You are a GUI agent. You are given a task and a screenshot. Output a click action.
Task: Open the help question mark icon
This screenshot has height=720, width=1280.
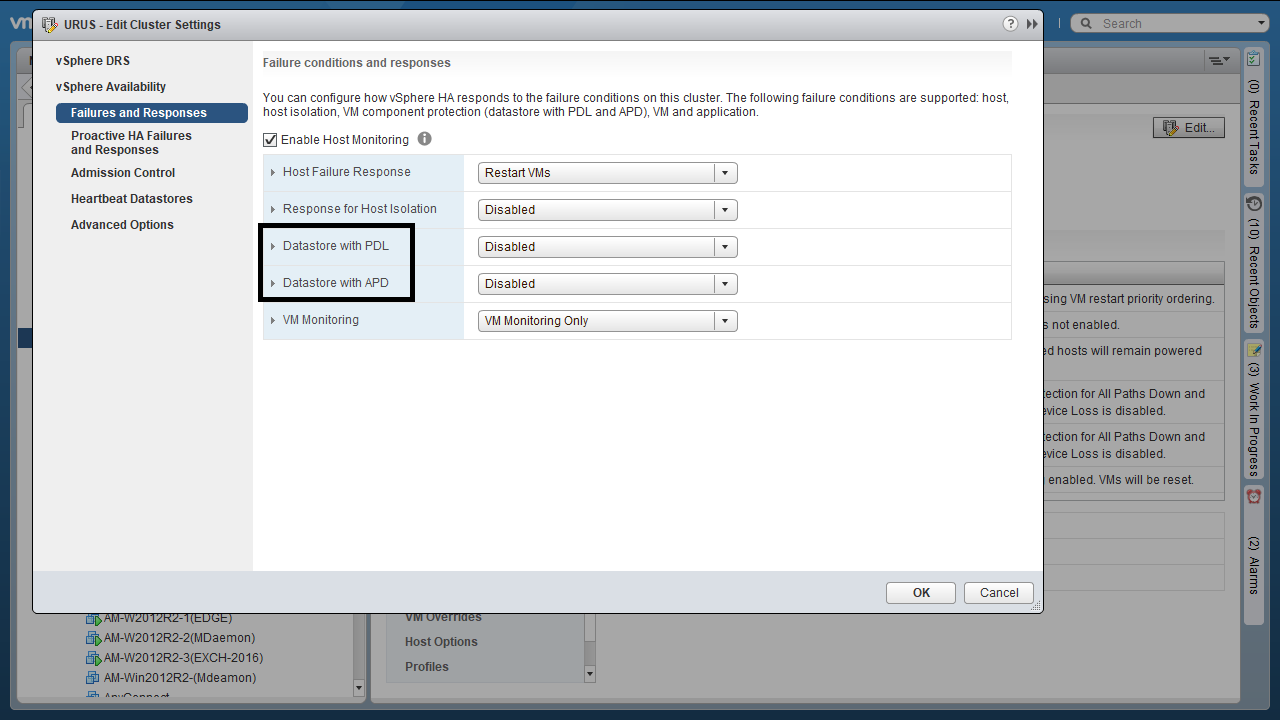point(1010,24)
